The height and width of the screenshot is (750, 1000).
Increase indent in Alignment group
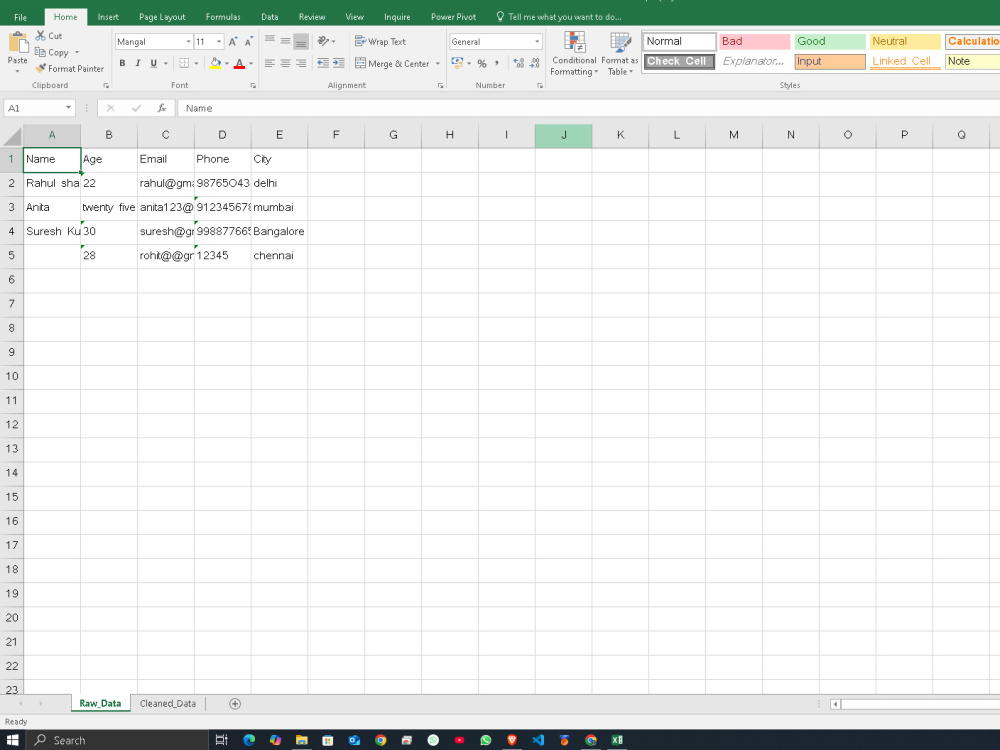[x=339, y=63]
